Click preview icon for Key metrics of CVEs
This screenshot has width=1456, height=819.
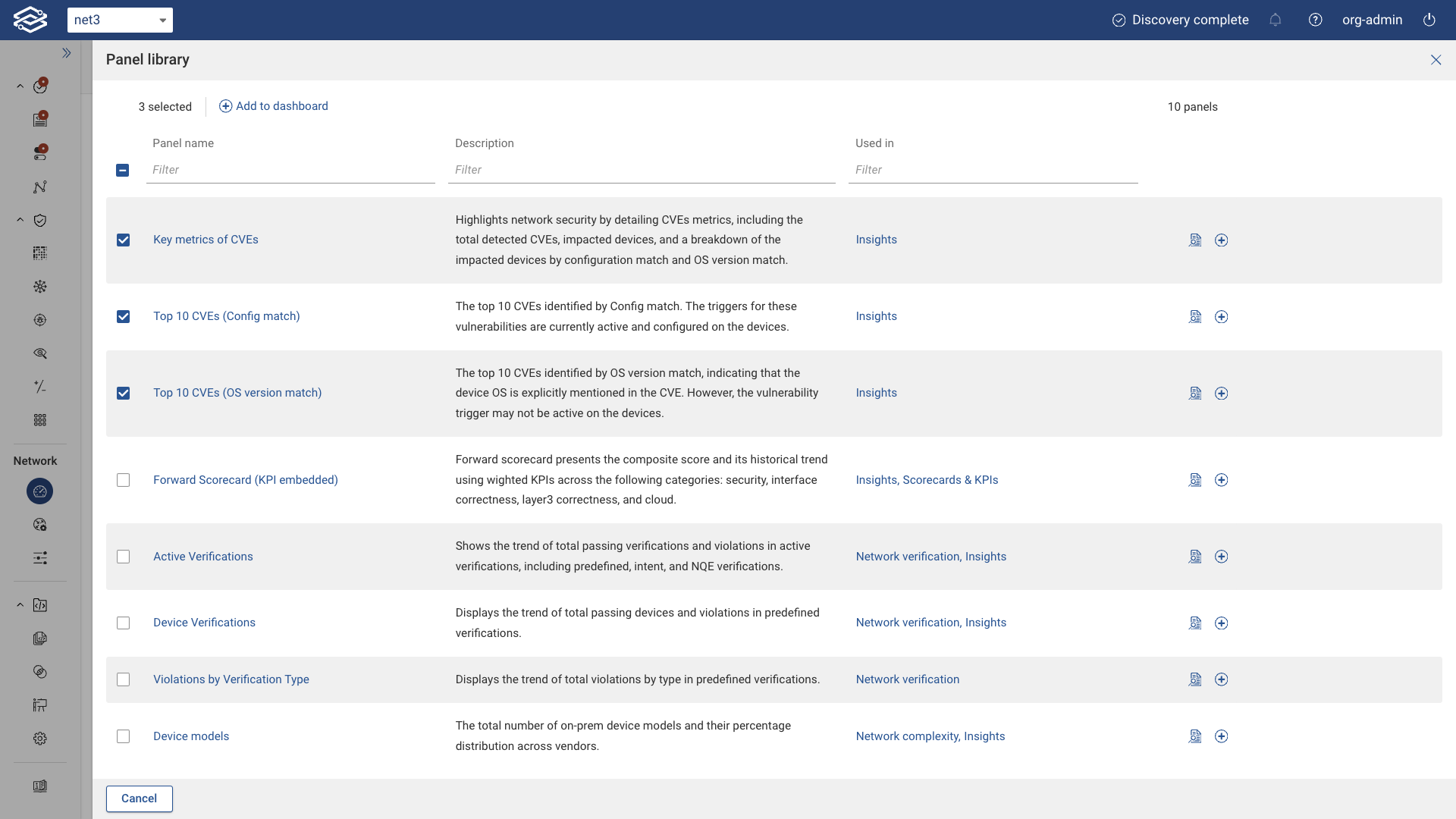click(x=1195, y=240)
